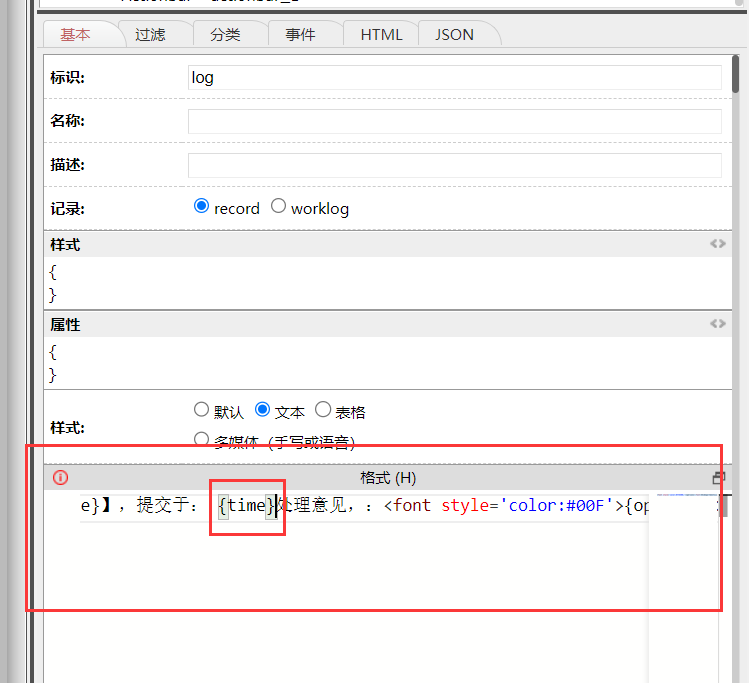Screen dimensions: 749x683
Task: Click the 格式 (H) header label
Action: [x=388, y=478]
